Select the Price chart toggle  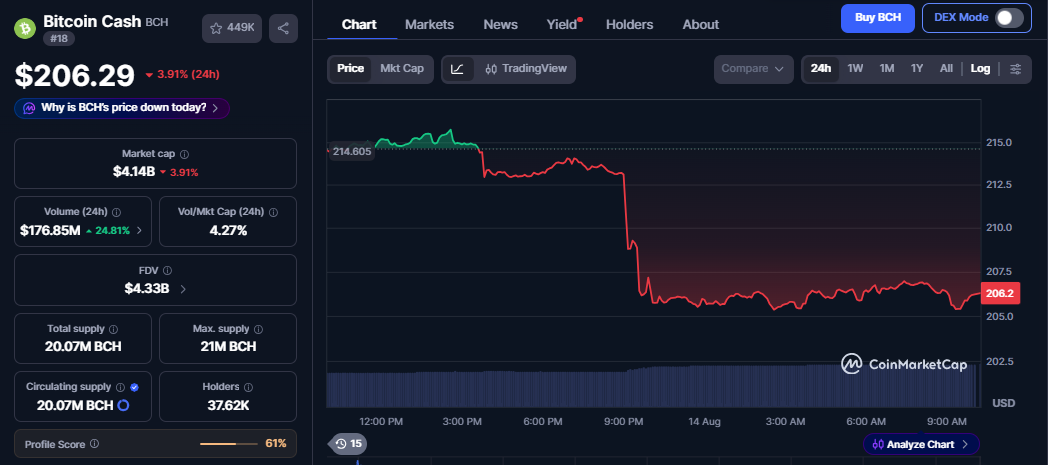(350, 69)
